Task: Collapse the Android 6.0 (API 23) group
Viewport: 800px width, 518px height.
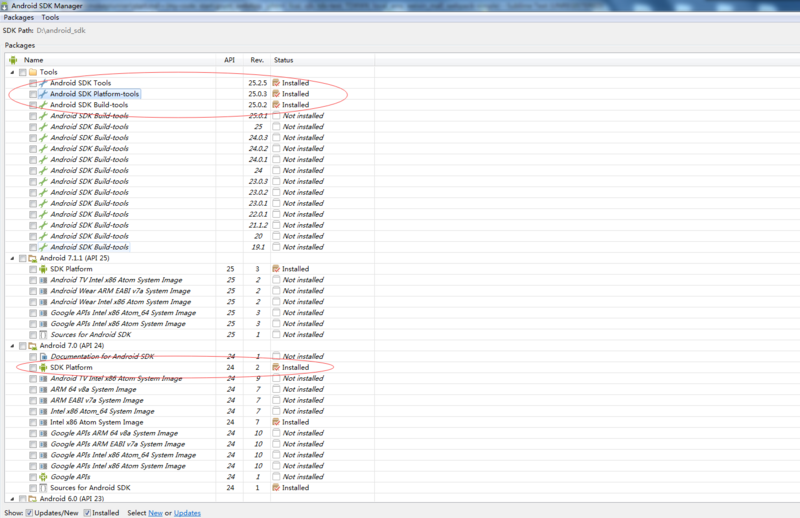Action: 12,499
